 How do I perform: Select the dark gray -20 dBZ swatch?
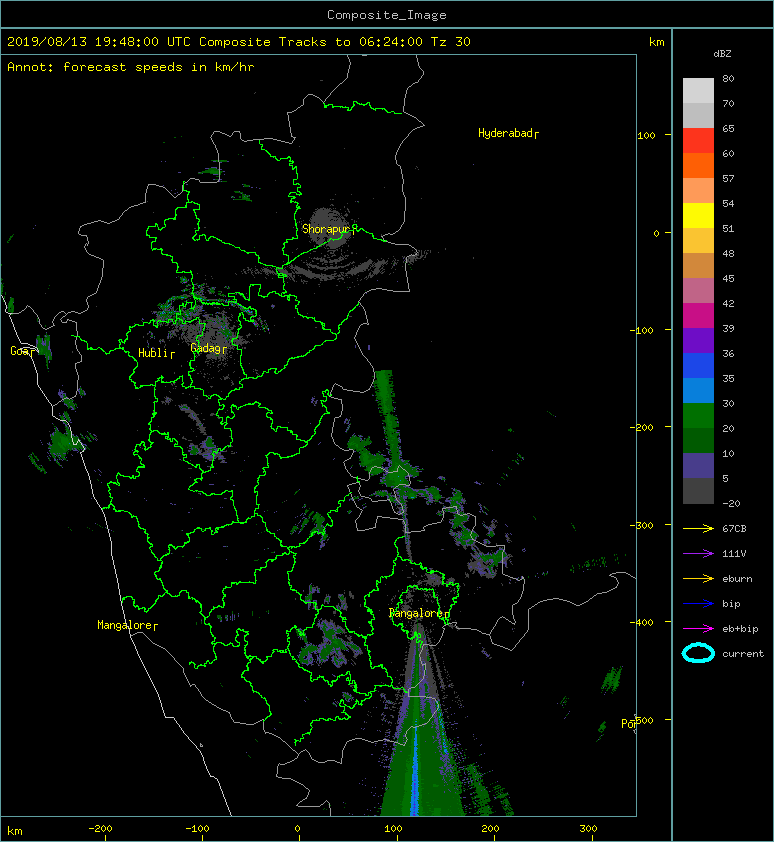698,491
